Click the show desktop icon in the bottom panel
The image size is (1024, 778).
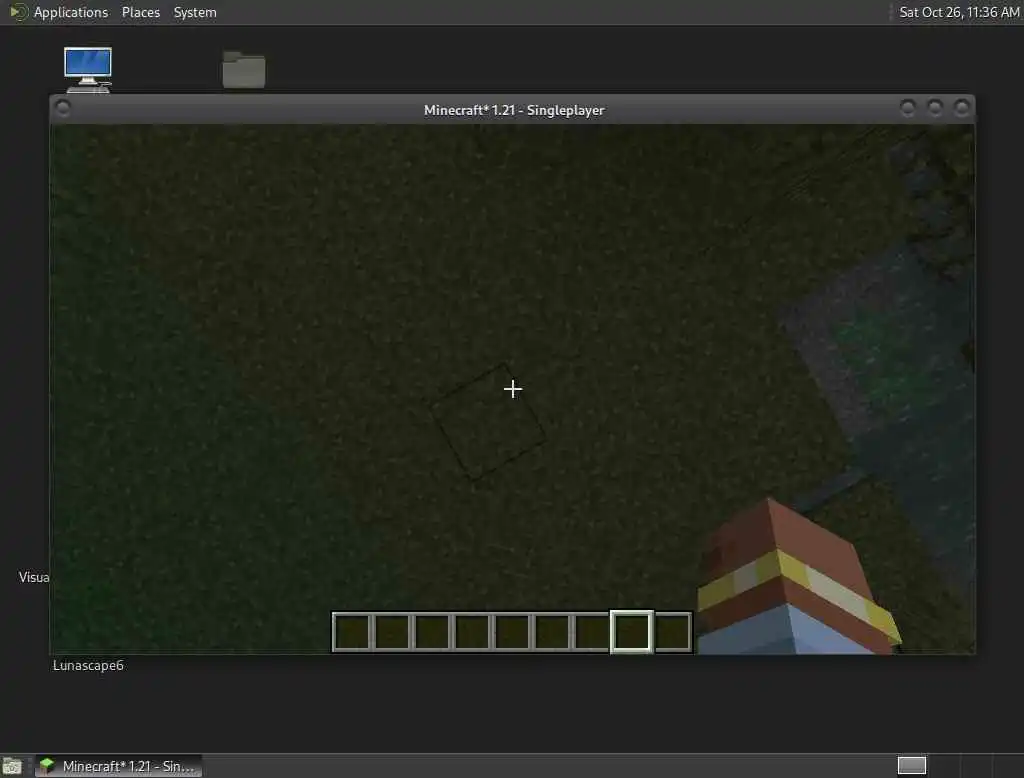pyautogui.click(x=12, y=766)
